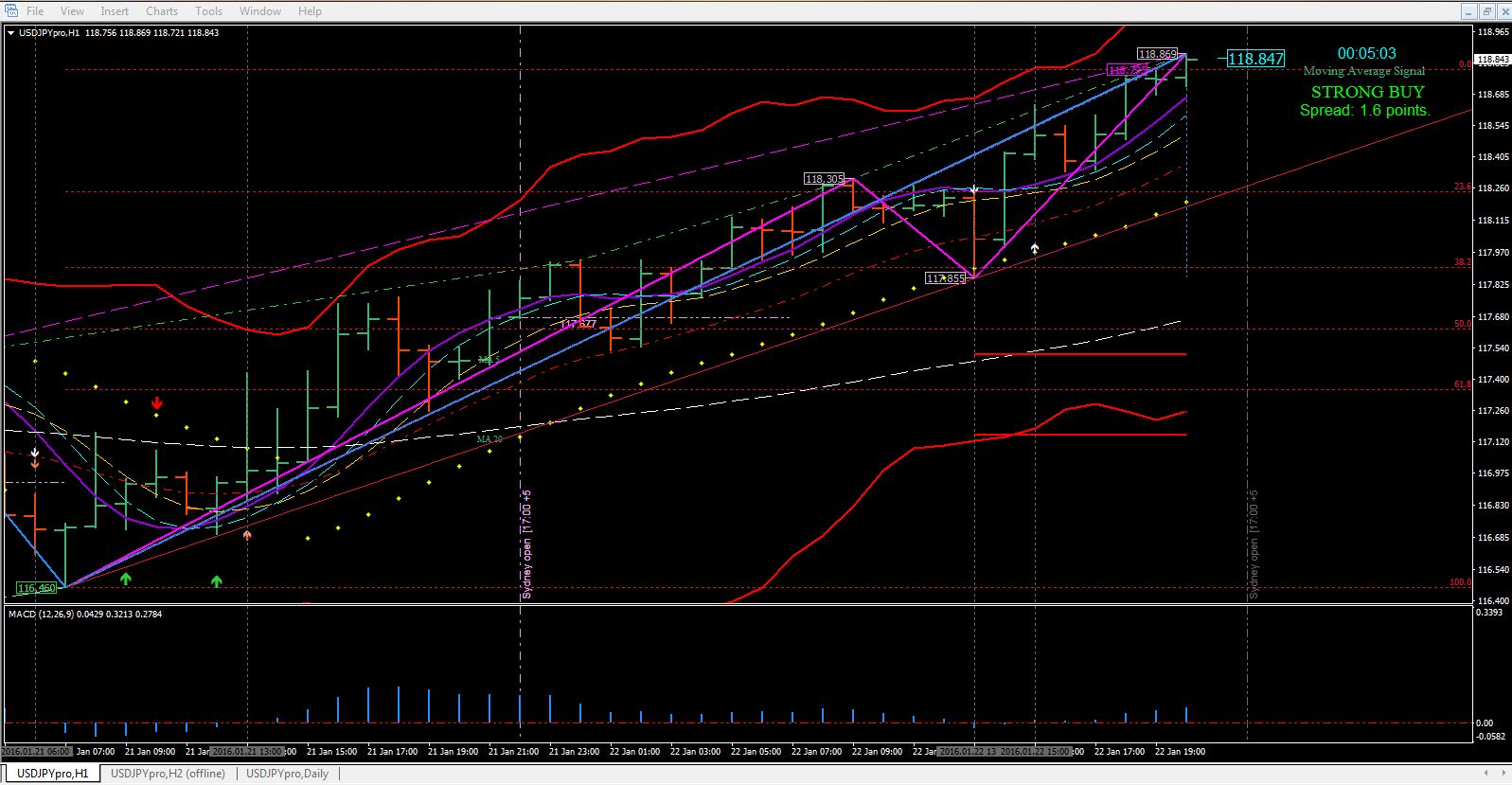Image resolution: width=1512 pixels, height=785 pixels.
Task: Switch to USDJPYpro,H2 (offline) chart tab
Action: (168, 774)
